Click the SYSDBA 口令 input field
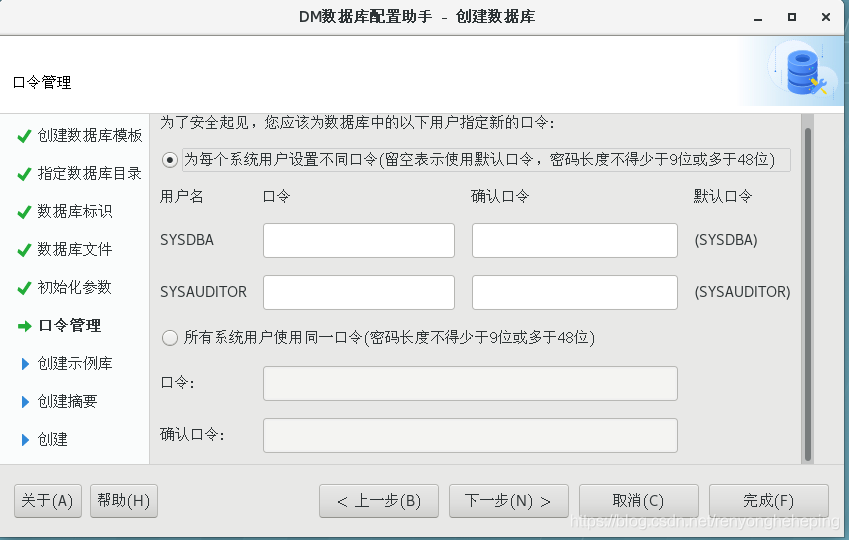Image resolution: width=849 pixels, height=540 pixels. coord(358,240)
